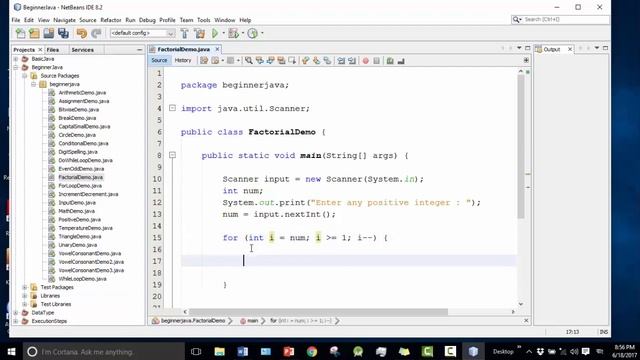Collapse main method fold on line 8
The height and width of the screenshot is (360, 640).
point(172,155)
